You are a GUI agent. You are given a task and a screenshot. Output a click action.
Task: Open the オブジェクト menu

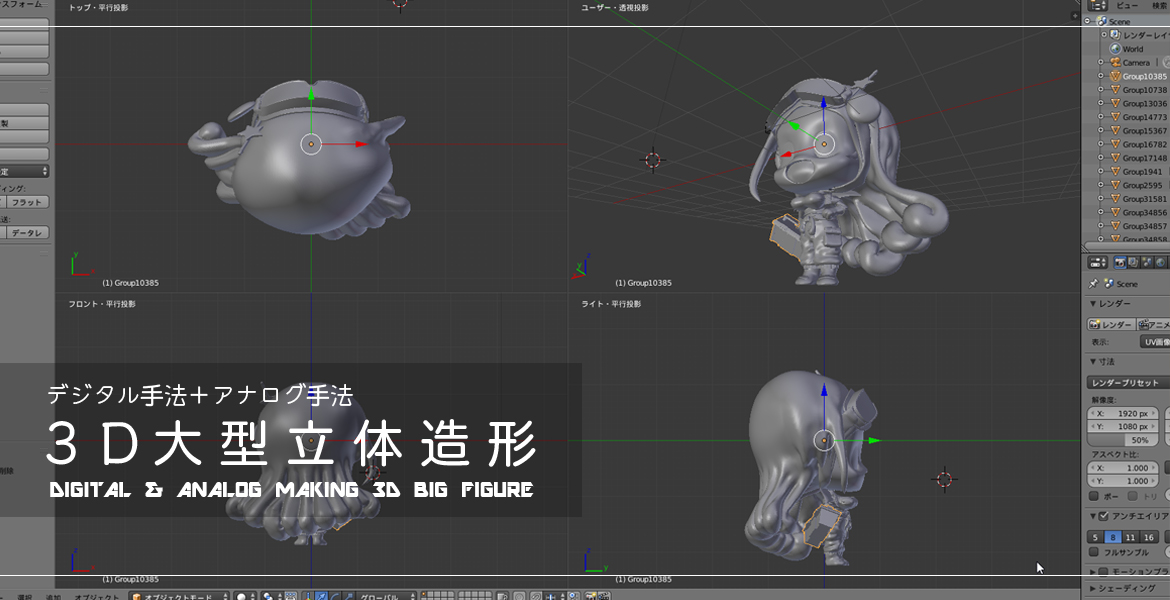95,594
